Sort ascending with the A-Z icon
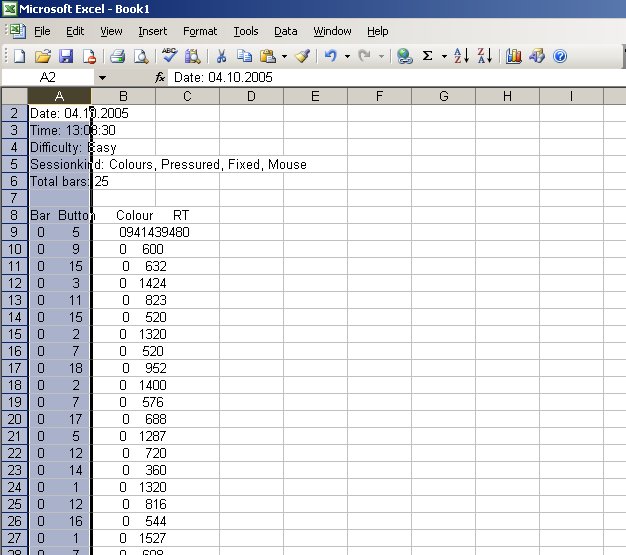 461,56
